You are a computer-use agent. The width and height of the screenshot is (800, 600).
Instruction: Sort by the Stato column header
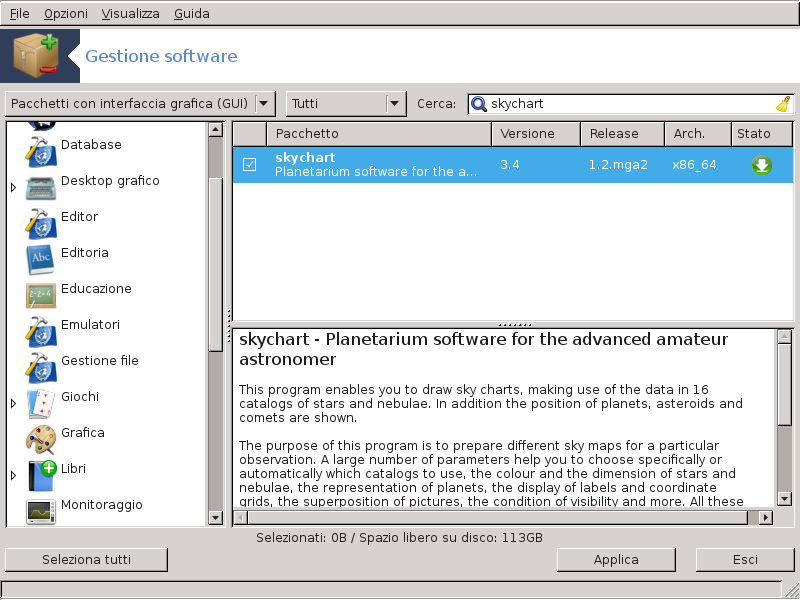[762, 134]
